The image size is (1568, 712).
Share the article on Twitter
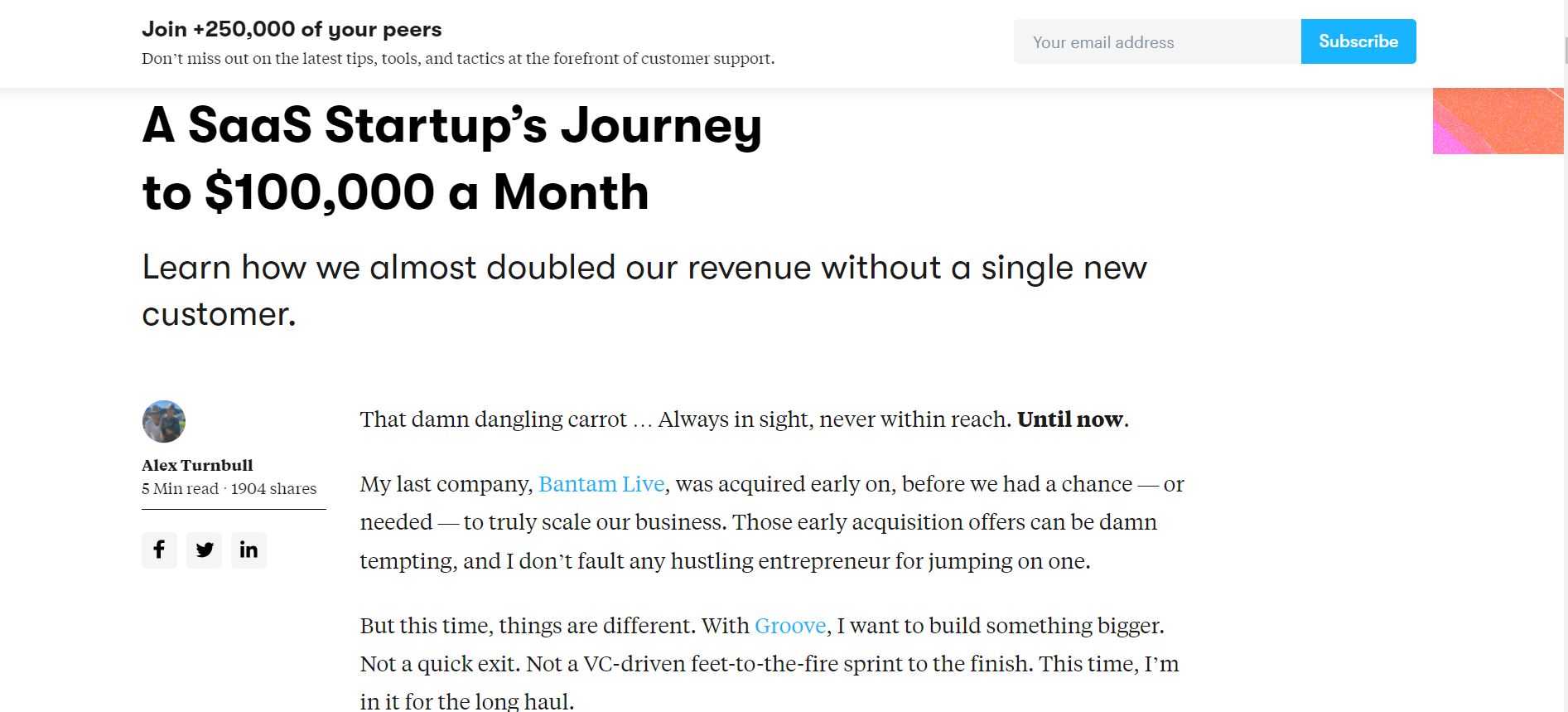point(204,550)
